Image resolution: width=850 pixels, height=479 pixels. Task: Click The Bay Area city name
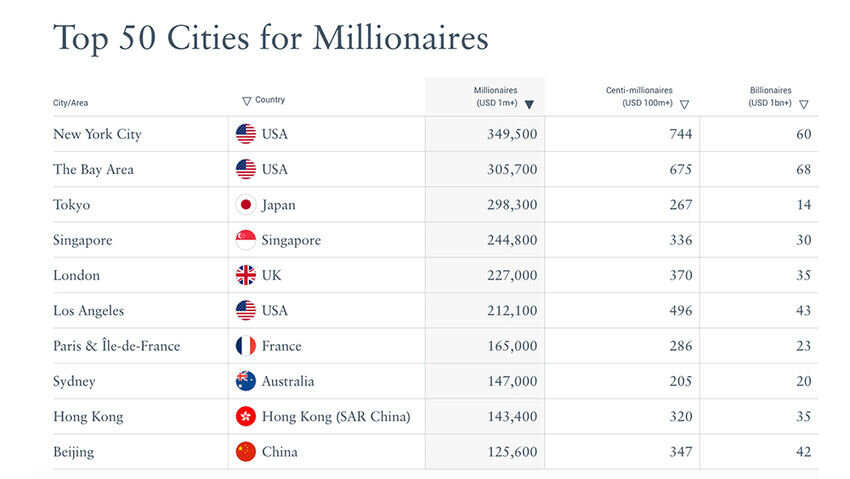pyautogui.click(x=93, y=170)
